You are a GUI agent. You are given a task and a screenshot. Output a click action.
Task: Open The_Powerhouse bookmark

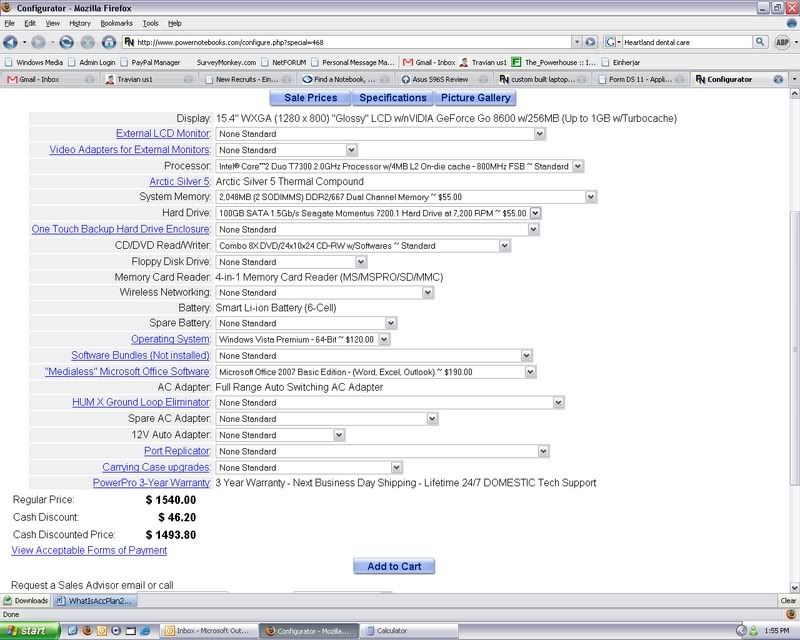coord(554,62)
